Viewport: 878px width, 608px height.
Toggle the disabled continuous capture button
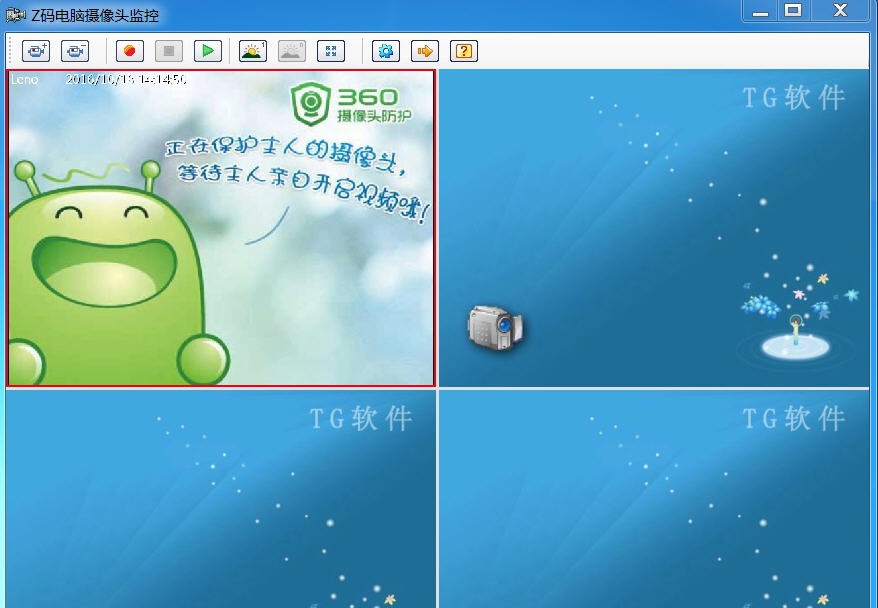[292, 51]
